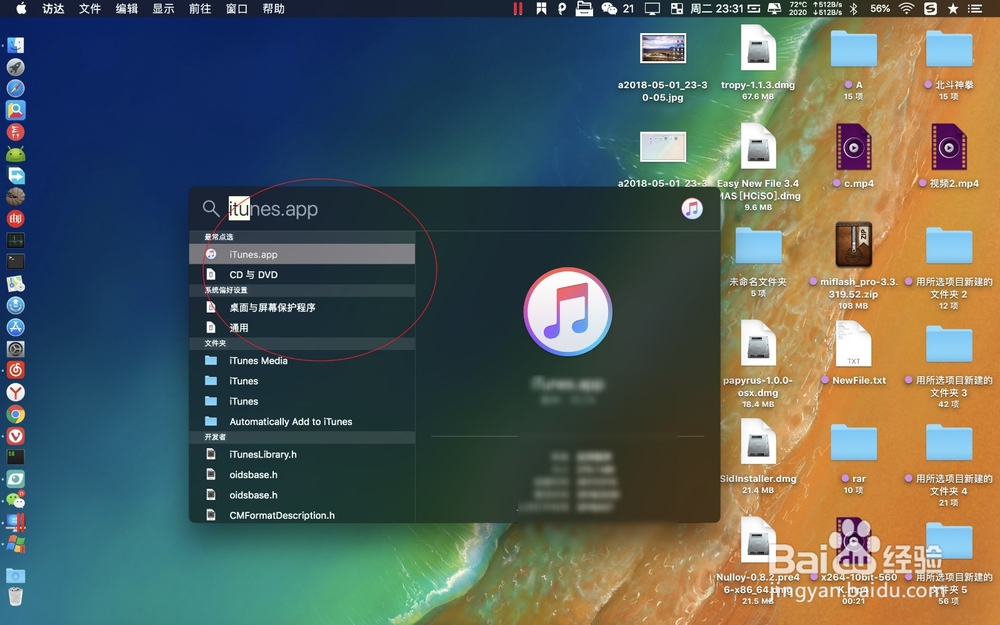This screenshot has height=625, width=1000.
Task: Open NetEase Music red icon in Dock
Action: click(x=16, y=370)
